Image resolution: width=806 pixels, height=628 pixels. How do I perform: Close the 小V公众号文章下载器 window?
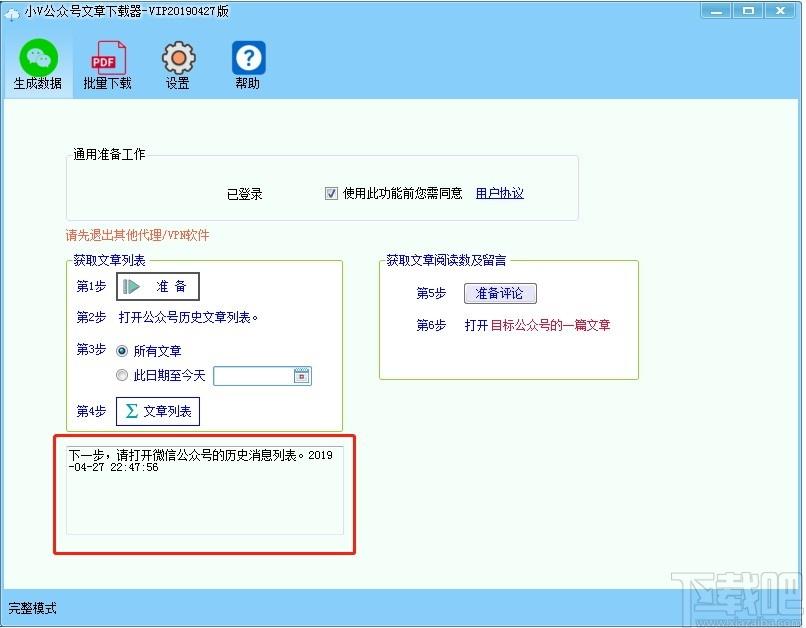point(780,10)
